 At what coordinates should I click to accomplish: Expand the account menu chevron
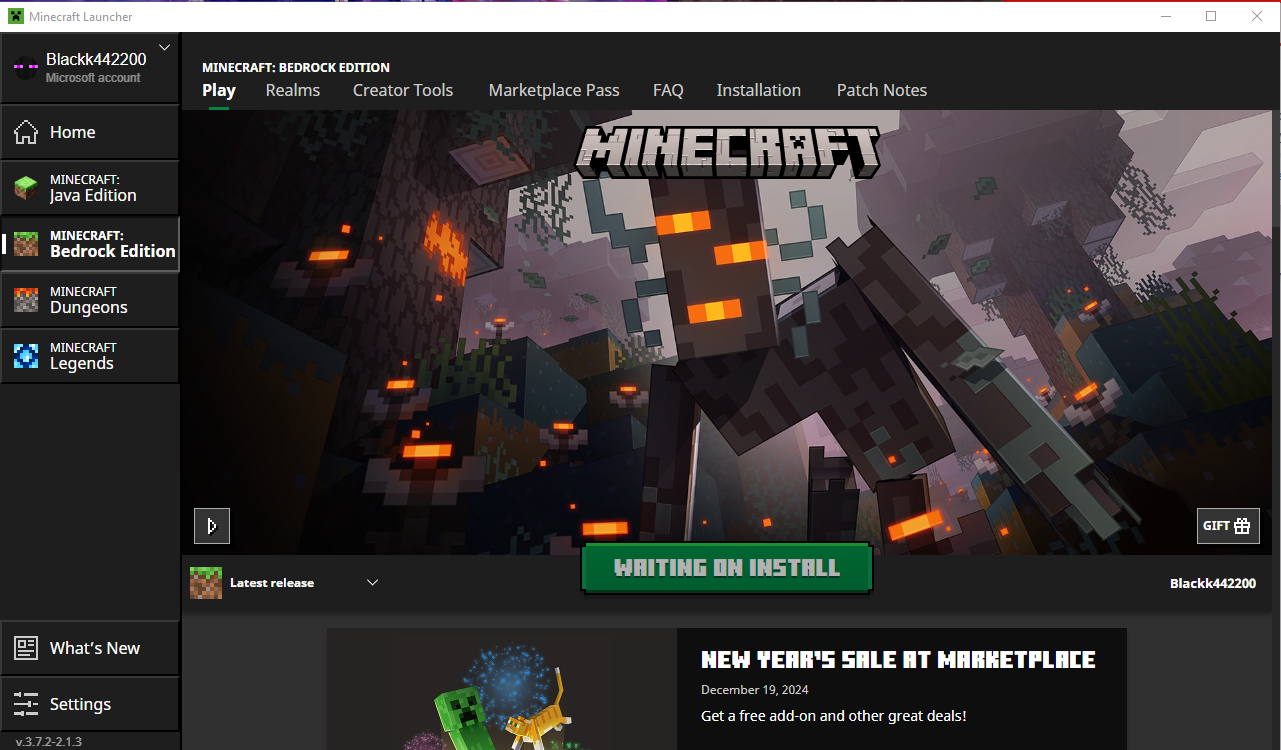(x=165, y=47)
